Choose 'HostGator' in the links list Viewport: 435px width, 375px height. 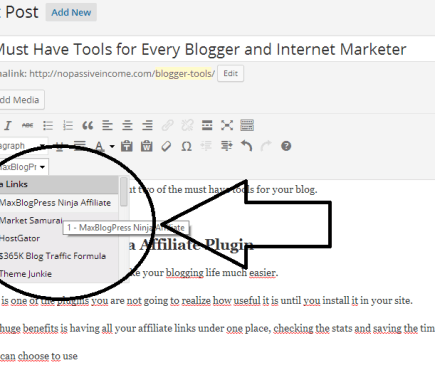(59, 238)
